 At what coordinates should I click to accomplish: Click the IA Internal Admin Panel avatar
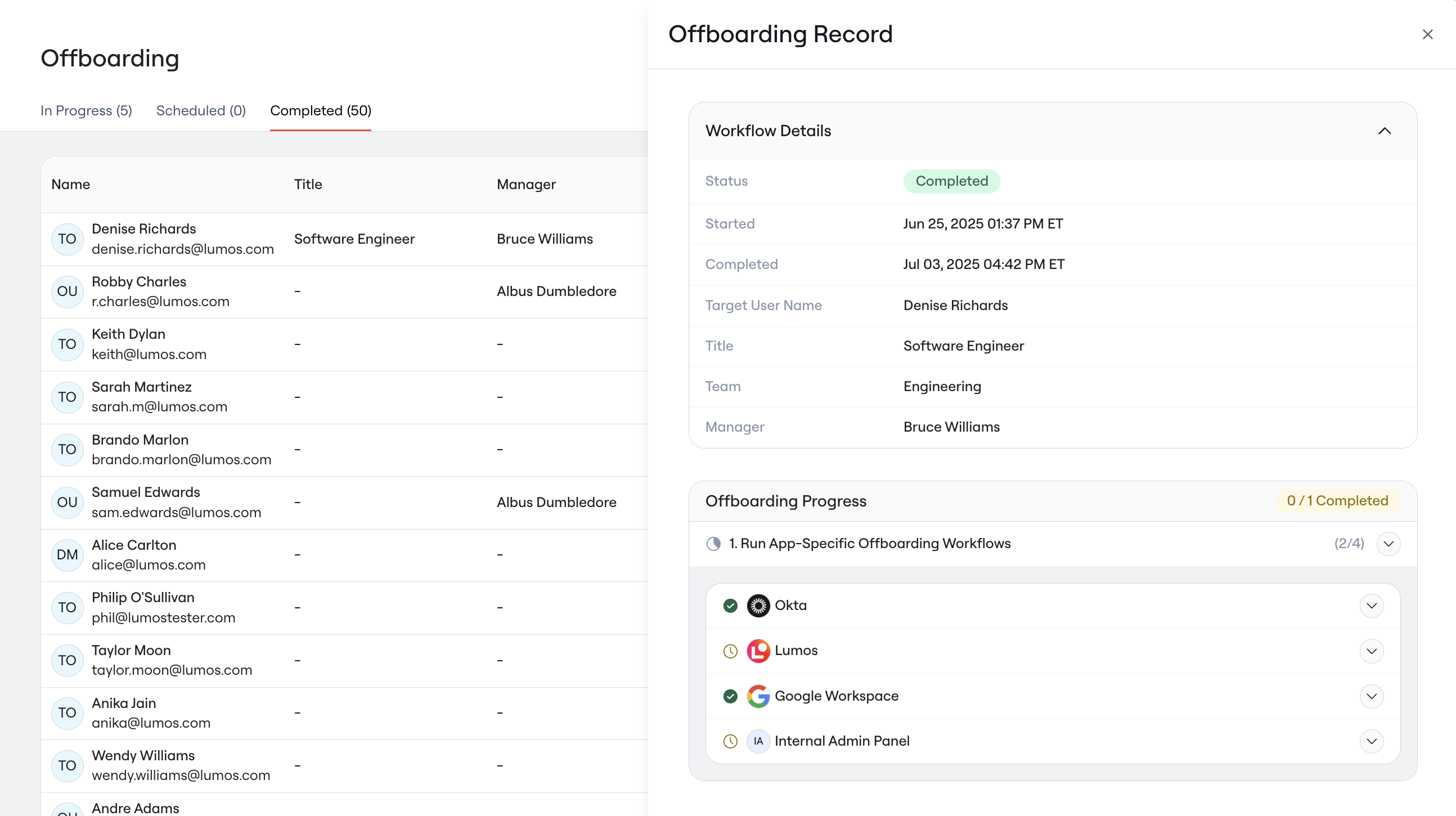[758, 741]
